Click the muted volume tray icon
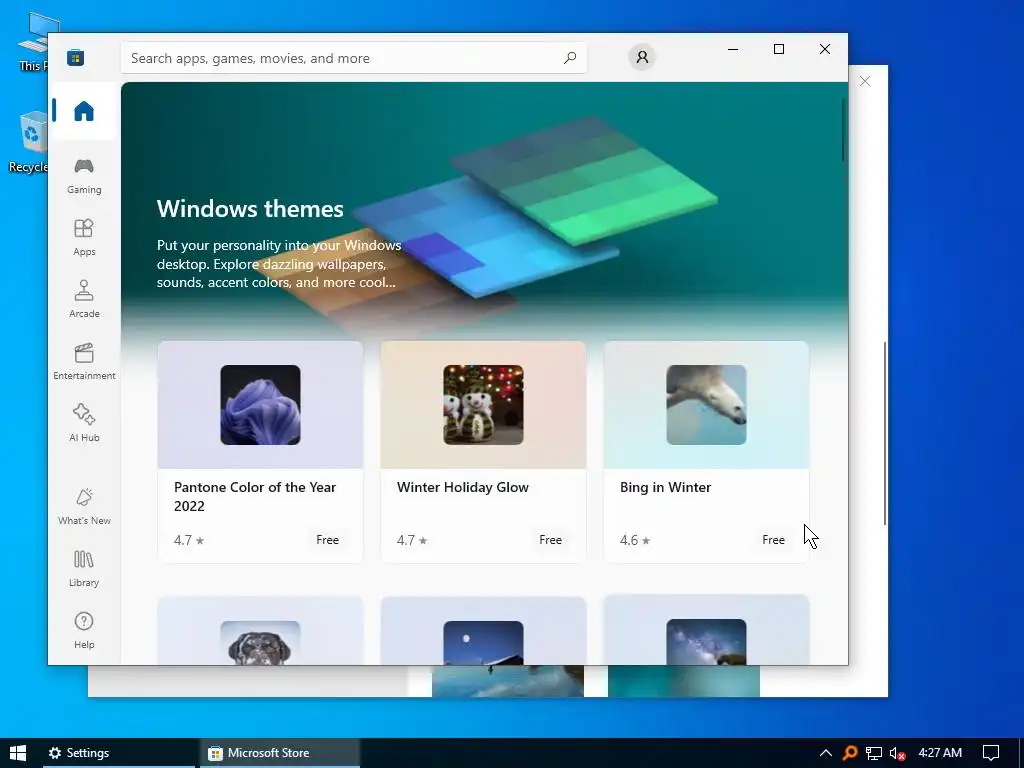 [897, 753]
